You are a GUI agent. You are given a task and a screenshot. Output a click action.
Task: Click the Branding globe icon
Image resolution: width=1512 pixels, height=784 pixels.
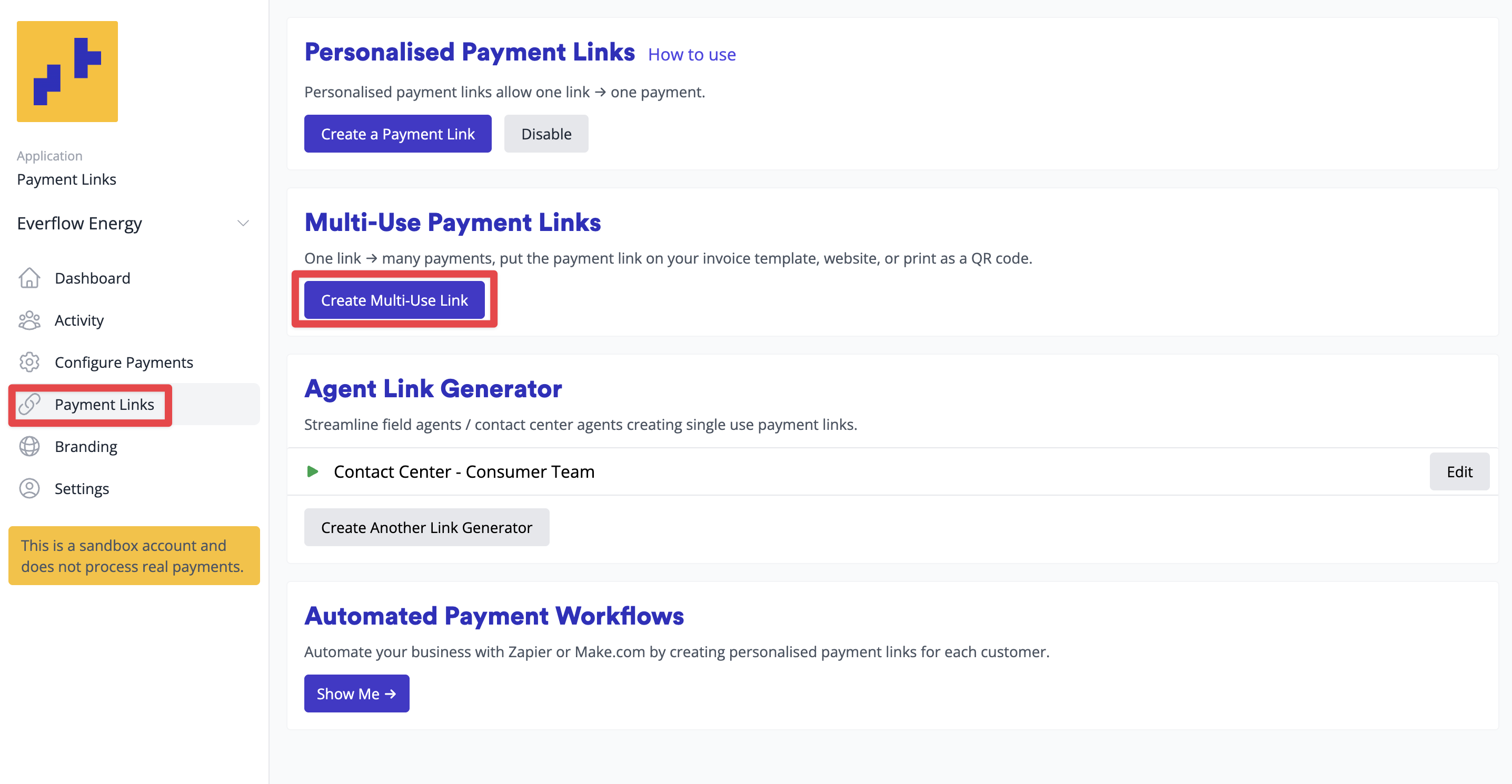(x=29, y=447)
